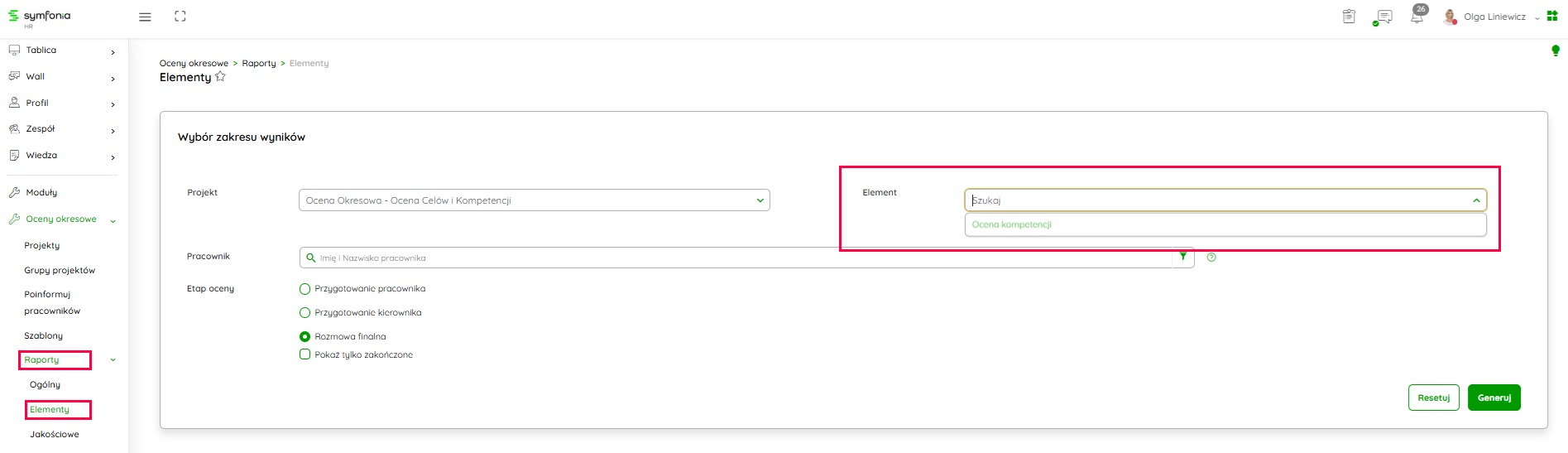This screenshot has height=453, width=1568.
Task: Toggle fullscreen mode icon
Action: [180, 17]
